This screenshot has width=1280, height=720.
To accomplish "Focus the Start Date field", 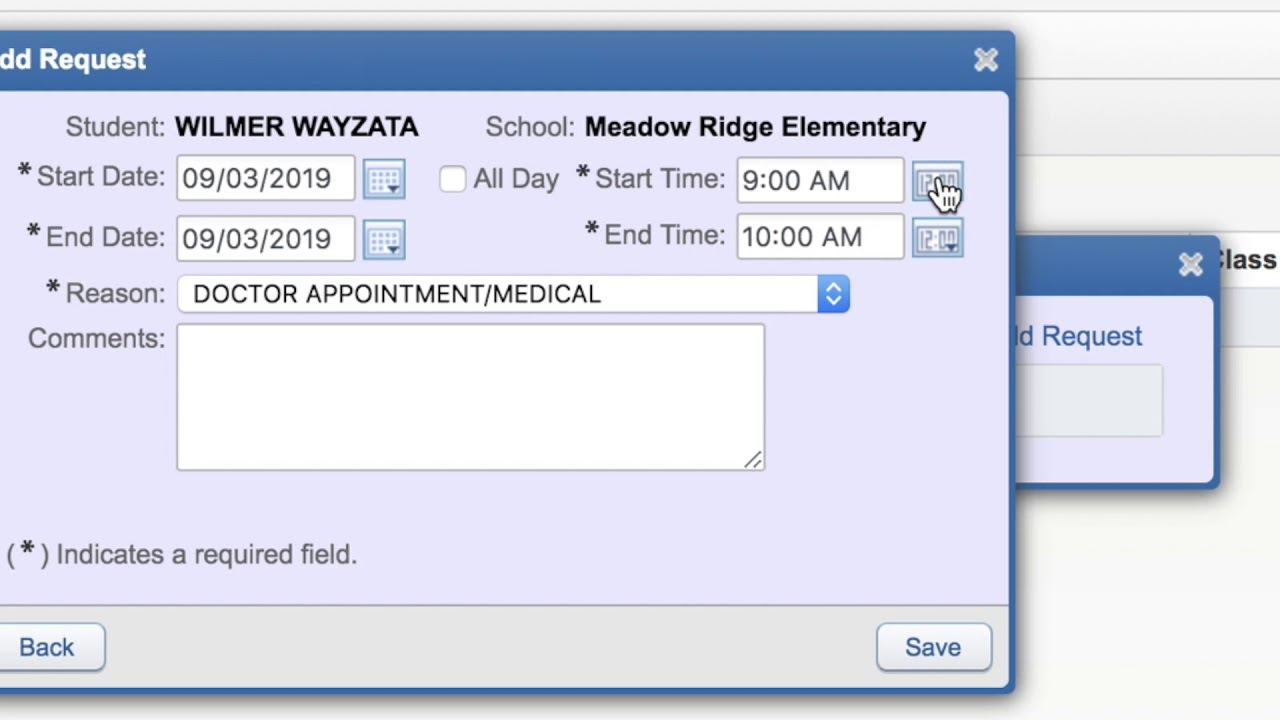I will [x=265, y=179].
